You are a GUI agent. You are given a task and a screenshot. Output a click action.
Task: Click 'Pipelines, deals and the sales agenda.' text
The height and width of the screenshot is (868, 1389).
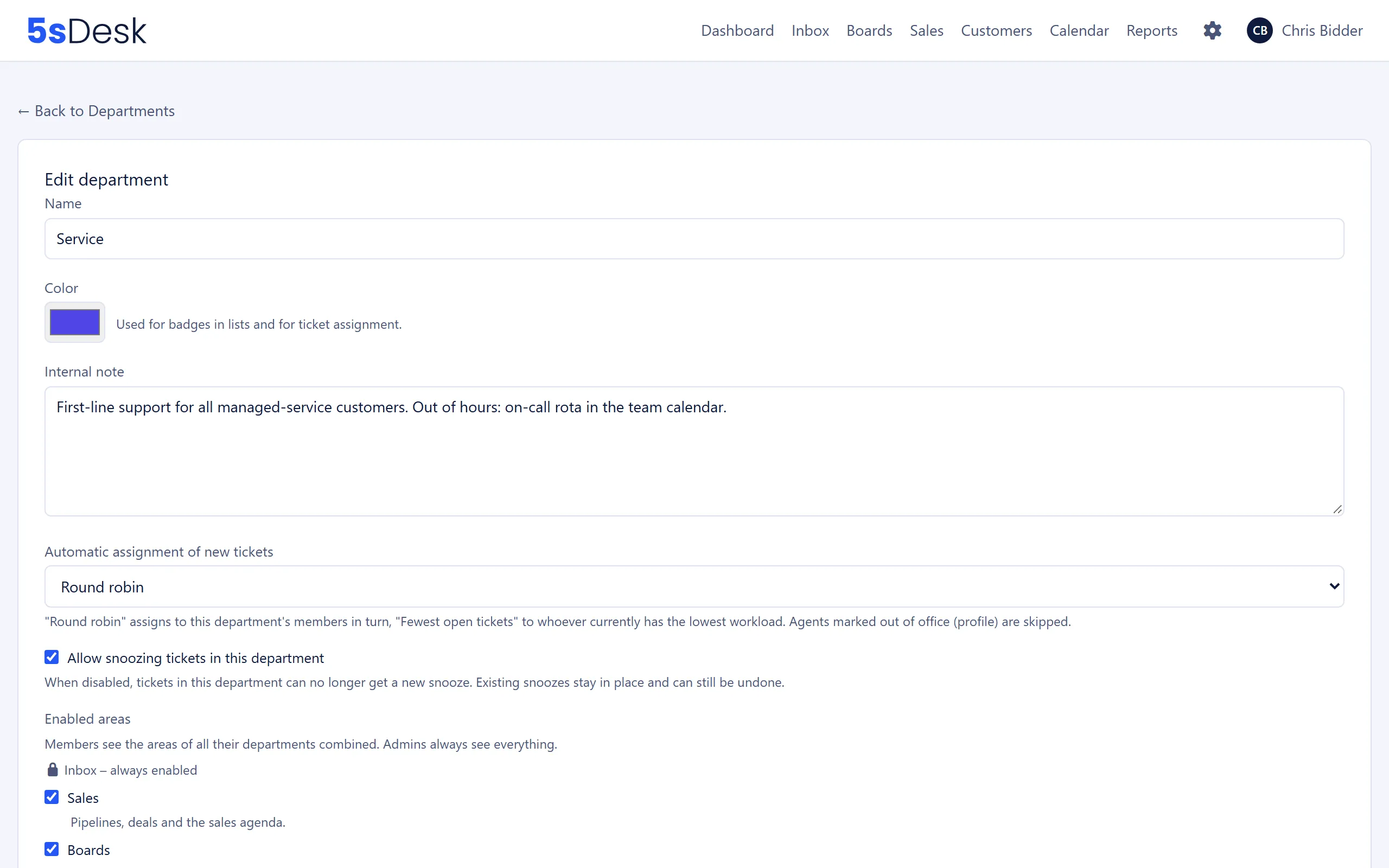point(178,822)
